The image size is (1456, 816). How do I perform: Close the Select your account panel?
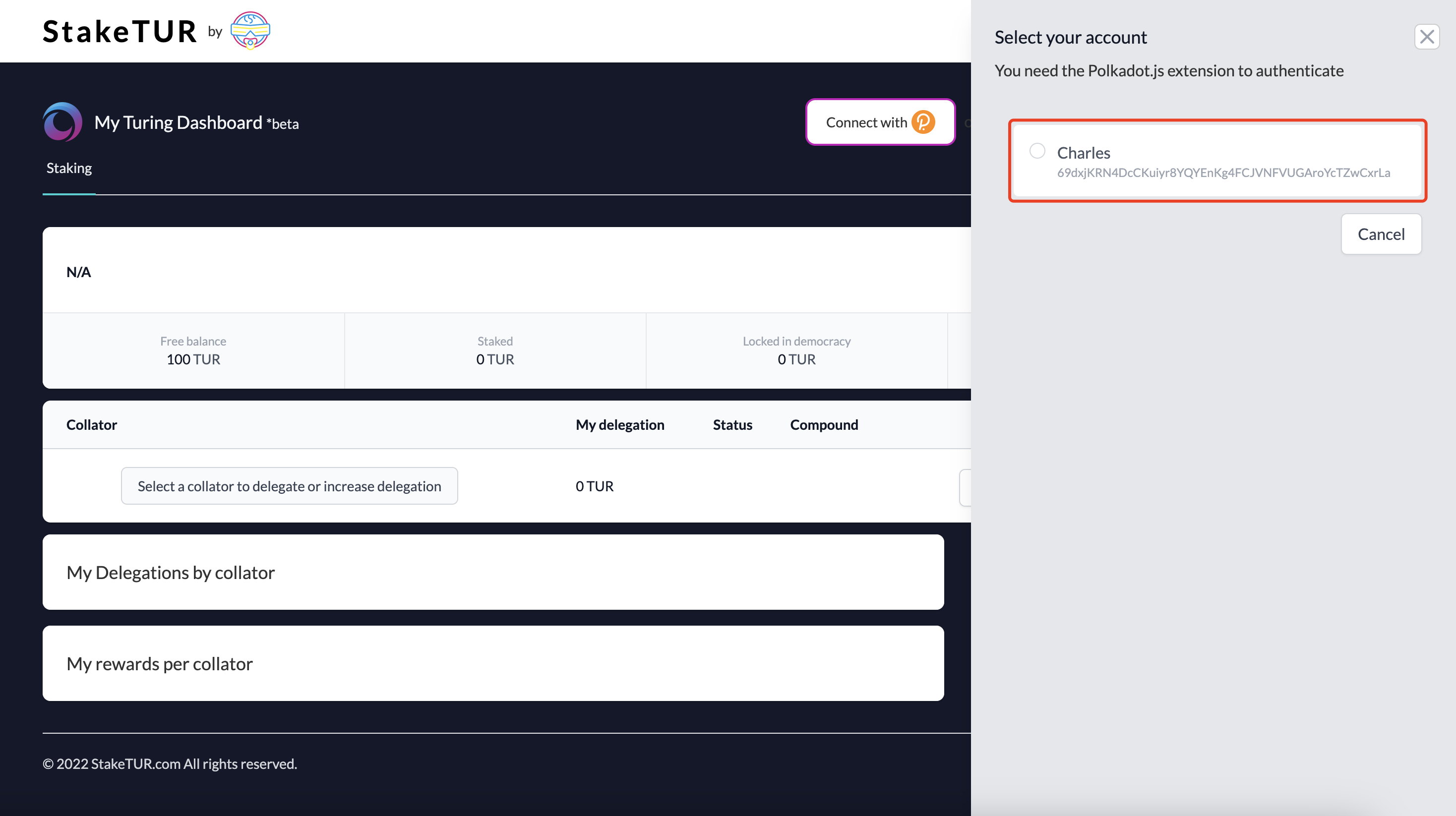pyautogui.click(x=1427, y=37)
